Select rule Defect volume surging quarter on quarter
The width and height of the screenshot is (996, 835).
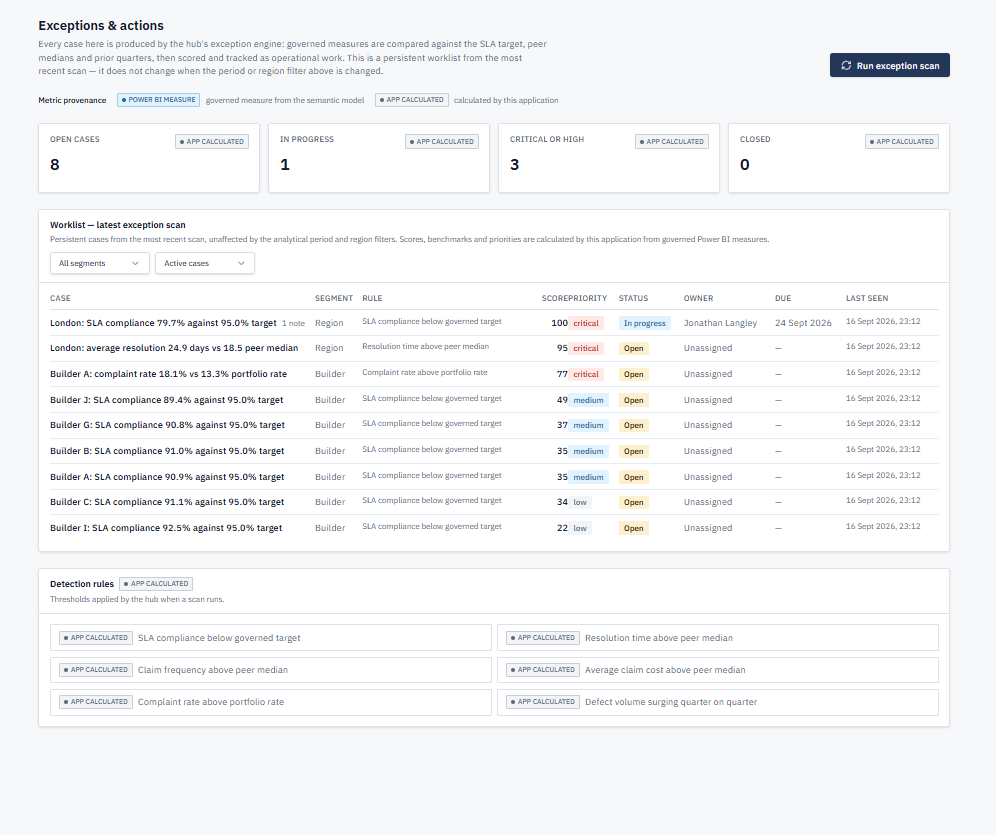point(718,702)
